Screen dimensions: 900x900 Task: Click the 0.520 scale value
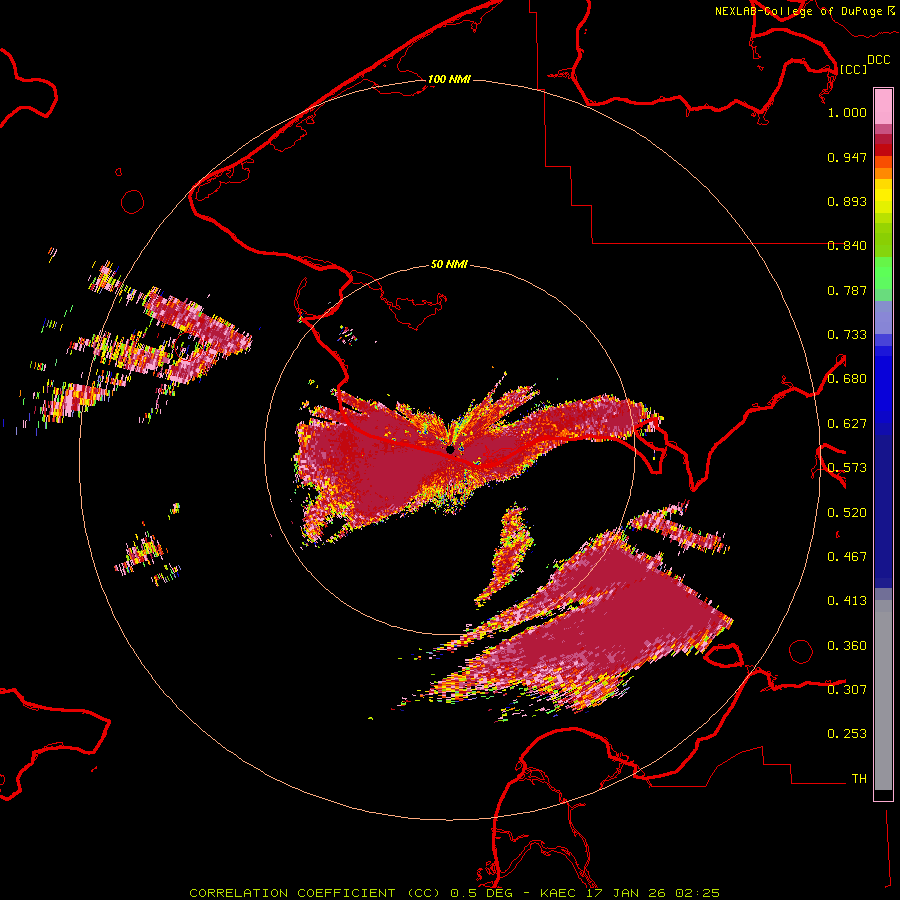tap(847, 513)
